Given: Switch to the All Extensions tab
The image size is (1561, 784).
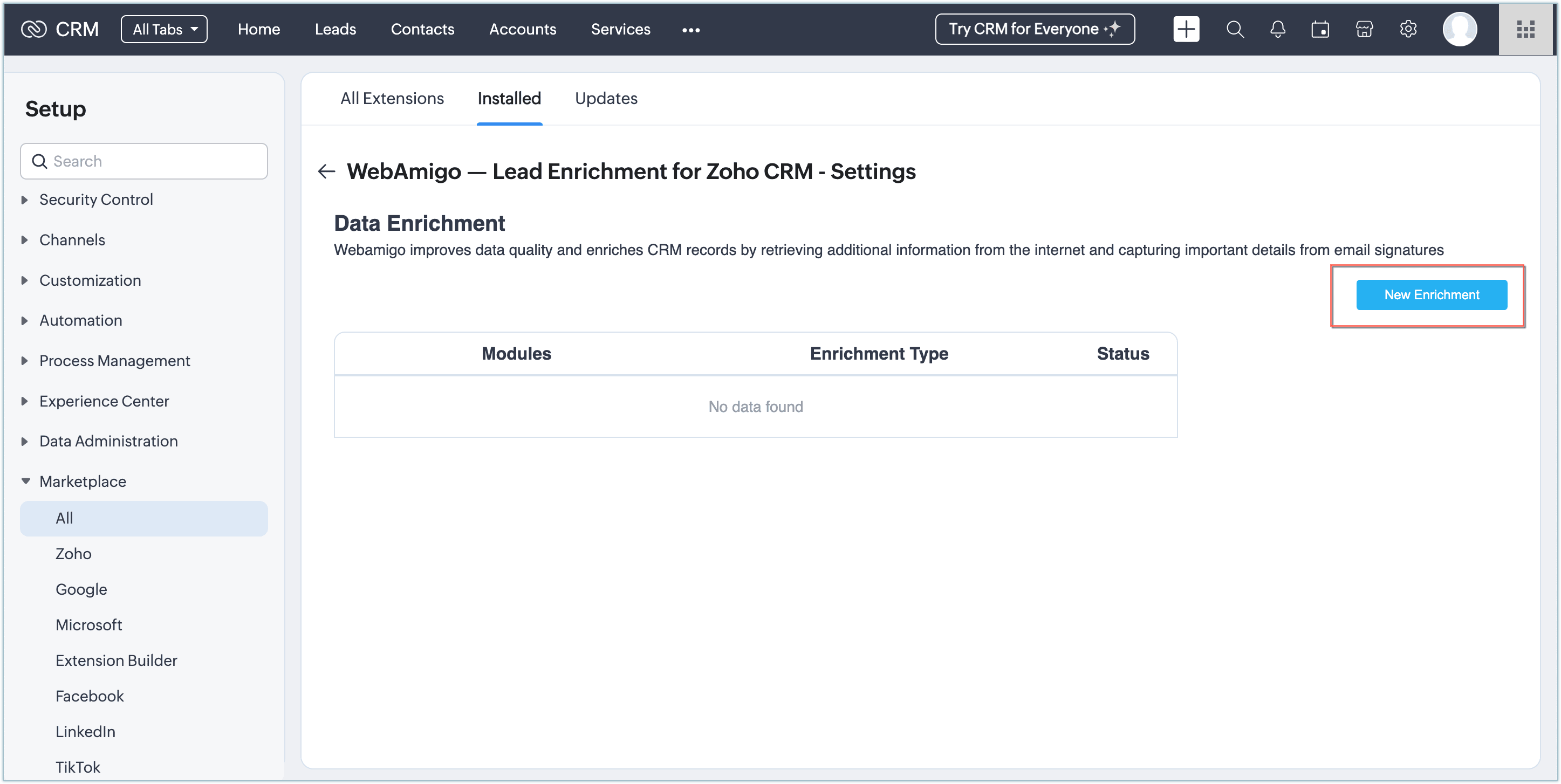Looking at the screenshot, I should pos(392,98).
